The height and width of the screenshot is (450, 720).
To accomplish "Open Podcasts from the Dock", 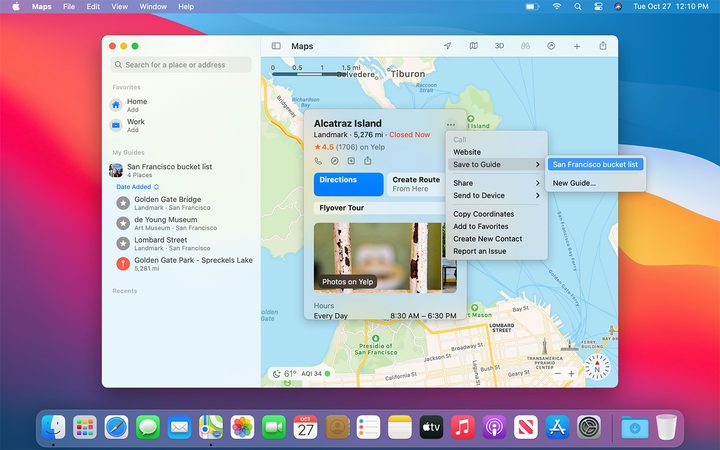I will (x=494, y=428).
